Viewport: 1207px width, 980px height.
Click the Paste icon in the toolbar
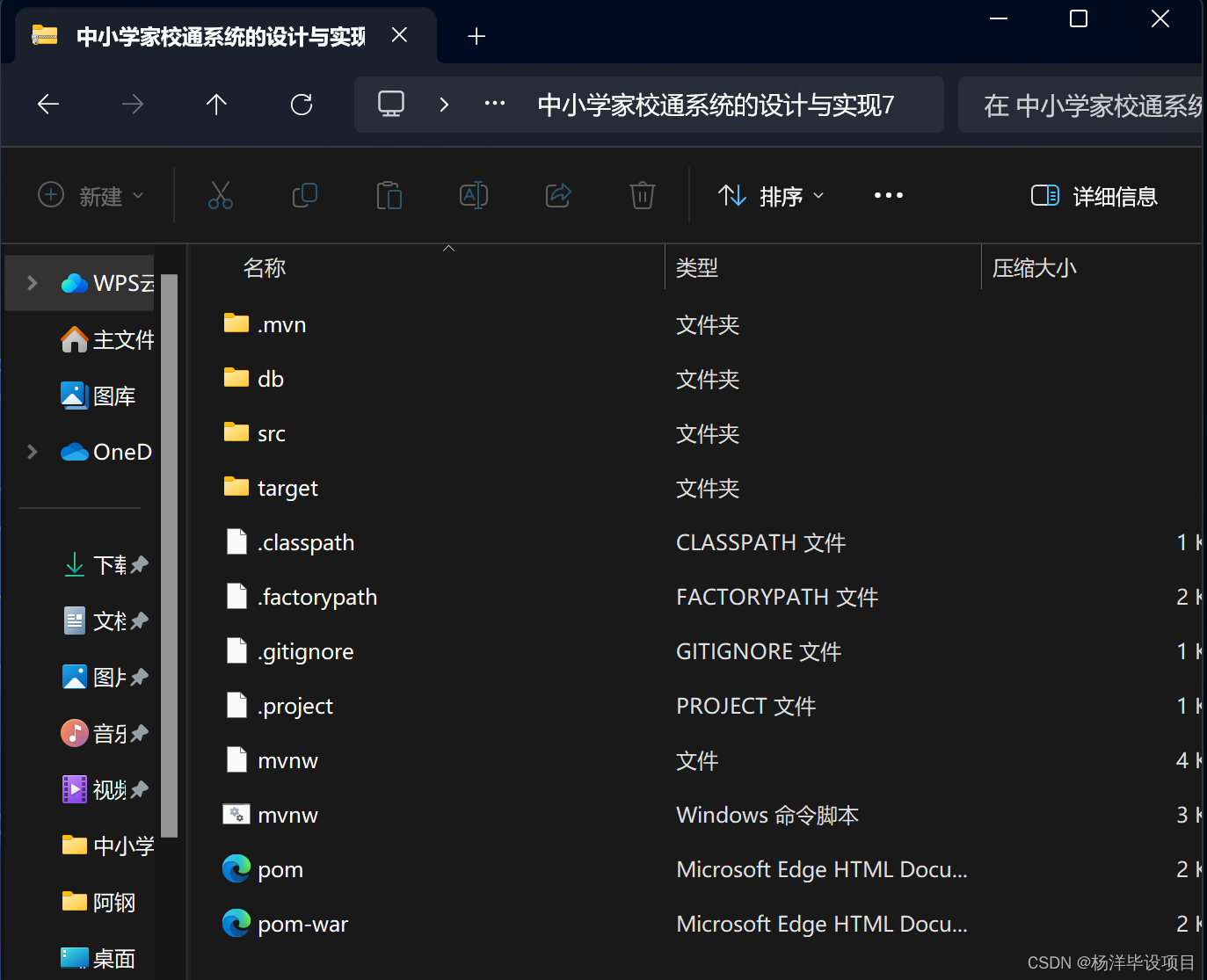pos(389,195)
